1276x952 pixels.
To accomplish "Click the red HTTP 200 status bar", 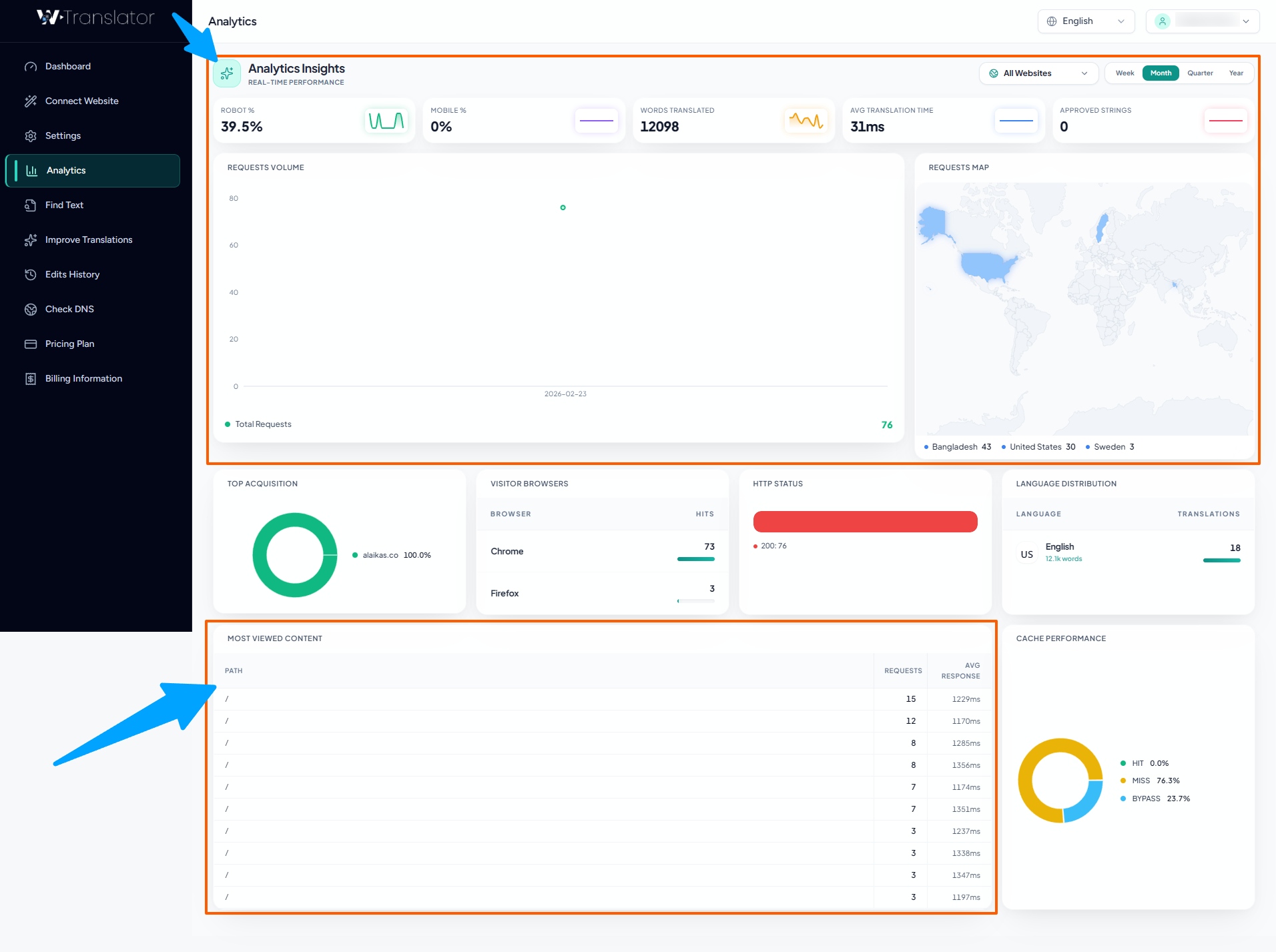I will 865,521.
